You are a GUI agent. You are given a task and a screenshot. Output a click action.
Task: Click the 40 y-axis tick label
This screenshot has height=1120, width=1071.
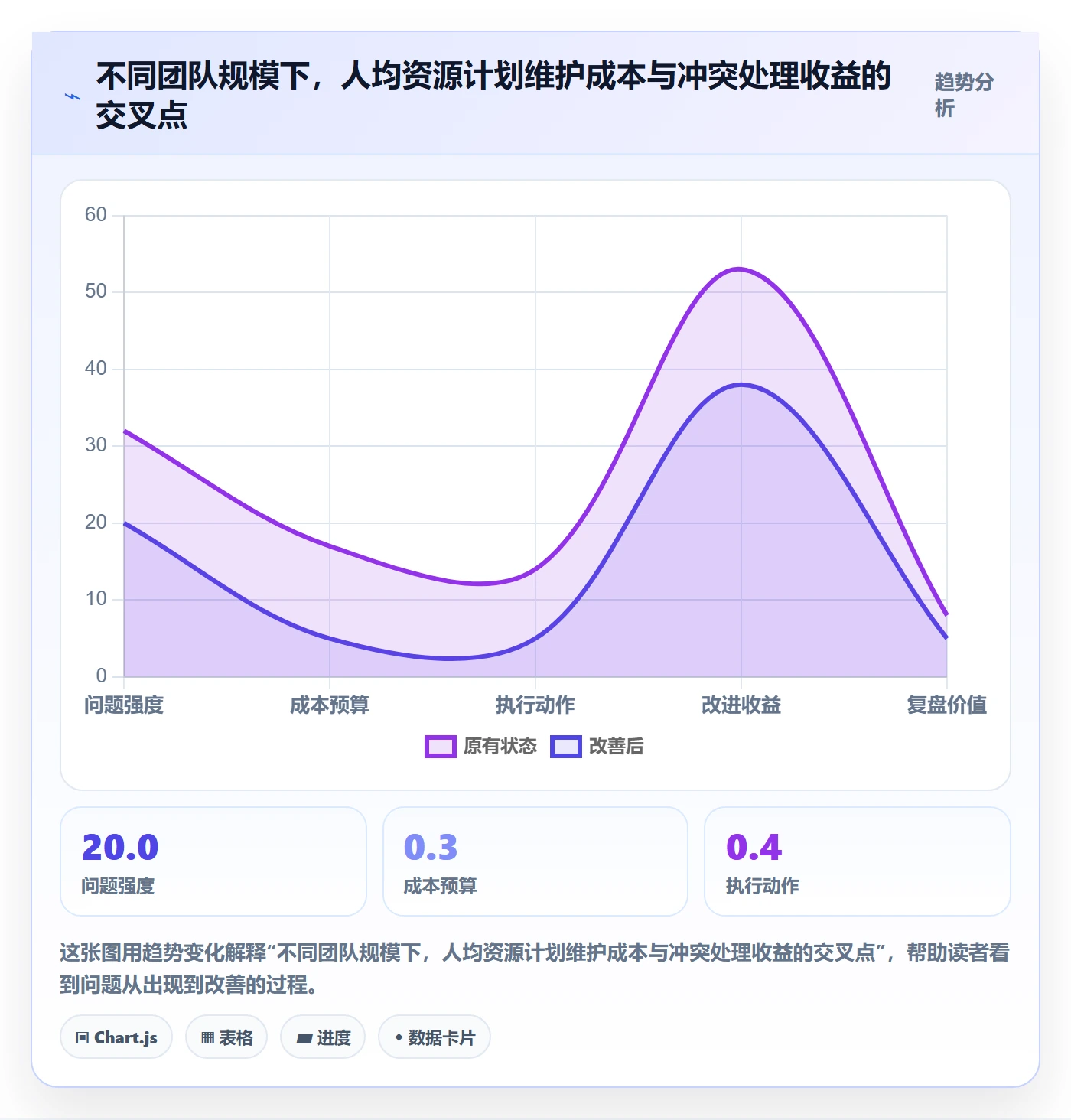(96, 369)
